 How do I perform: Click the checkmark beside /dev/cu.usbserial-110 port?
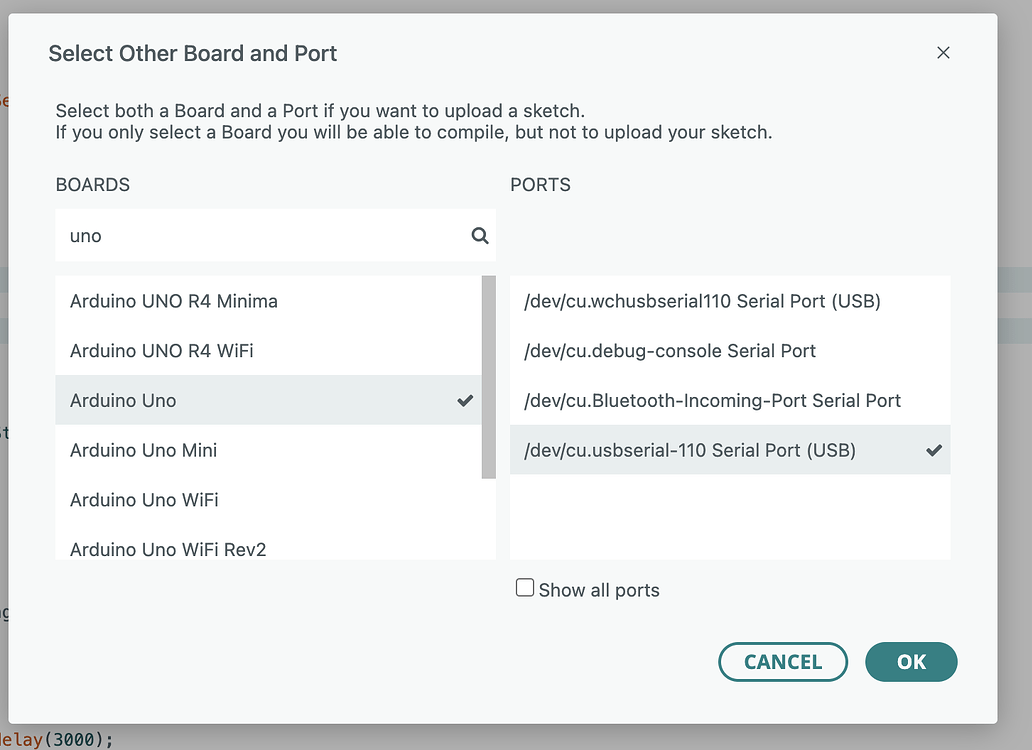(934, 450)
